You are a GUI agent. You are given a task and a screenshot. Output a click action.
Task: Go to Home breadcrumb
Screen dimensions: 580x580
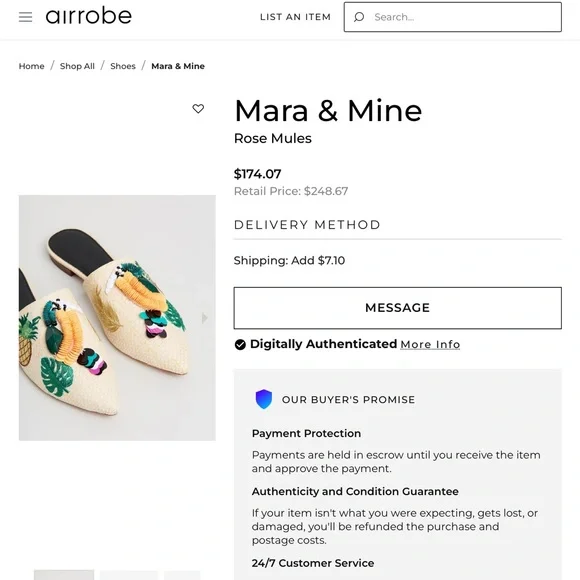point(31,66)
